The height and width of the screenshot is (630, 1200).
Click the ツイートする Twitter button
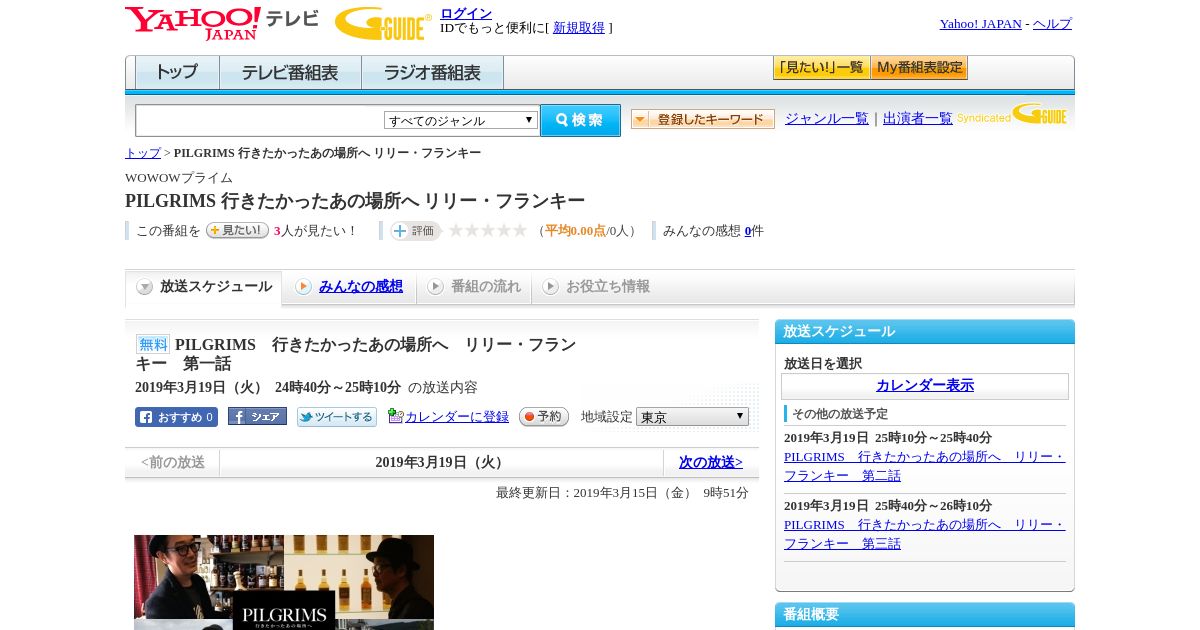click(337, 417)
